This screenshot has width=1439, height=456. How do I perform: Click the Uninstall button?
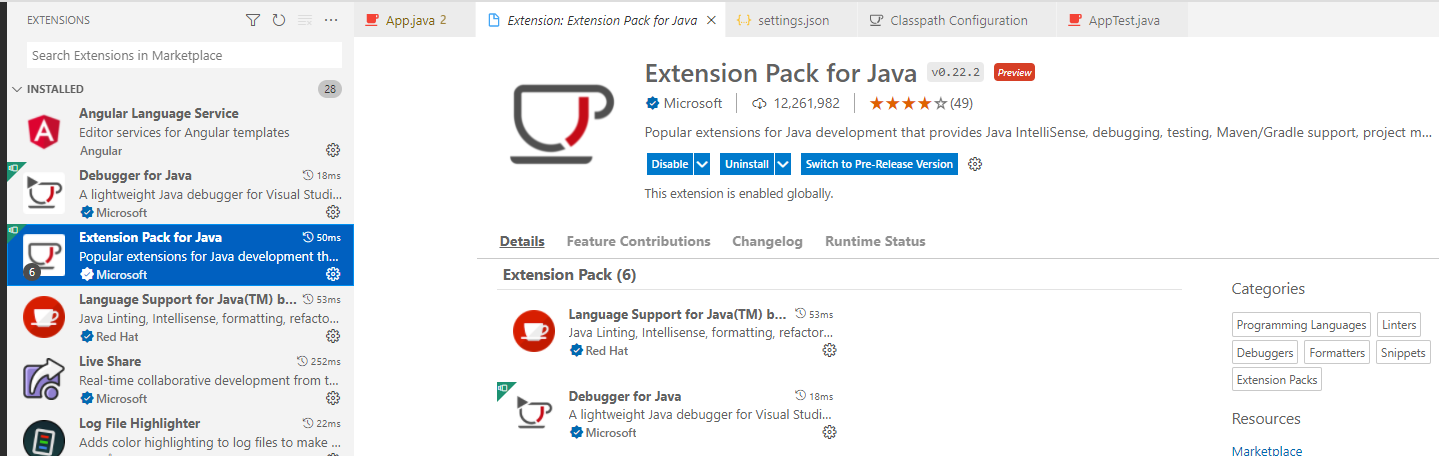tap(746, 164)
